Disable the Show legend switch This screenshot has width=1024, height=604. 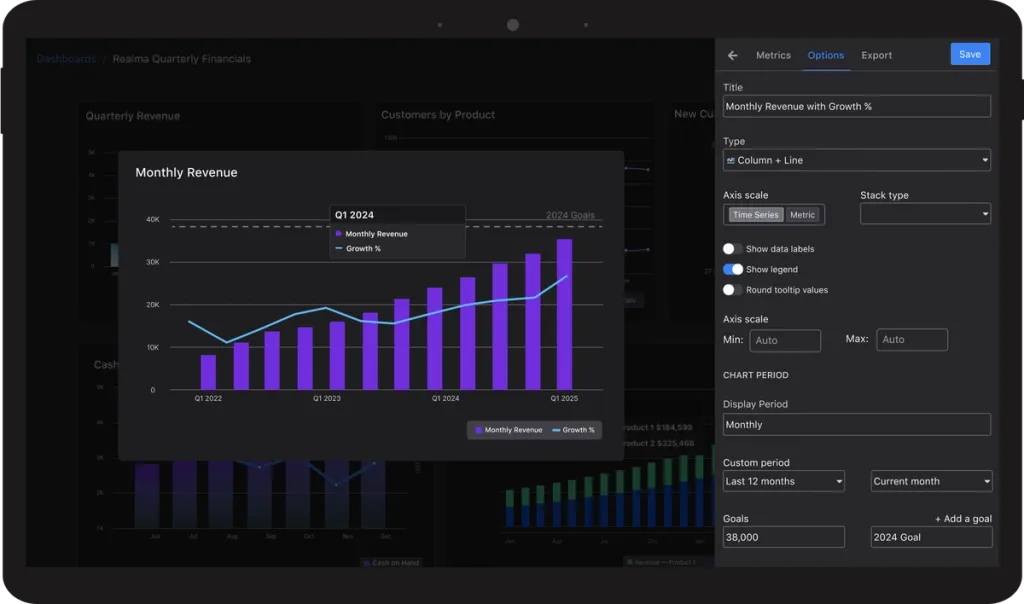(732, 269)
